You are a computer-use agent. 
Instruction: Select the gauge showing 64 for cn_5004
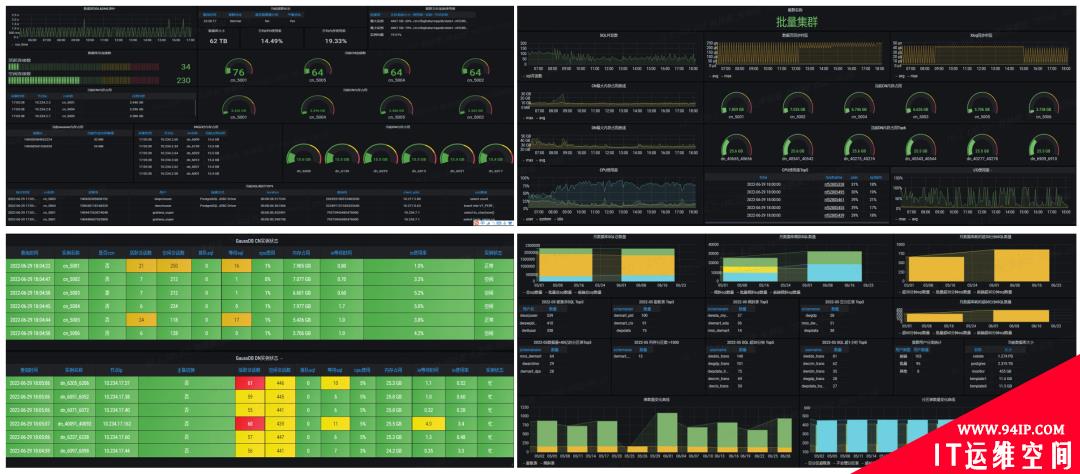coord(396,70)
